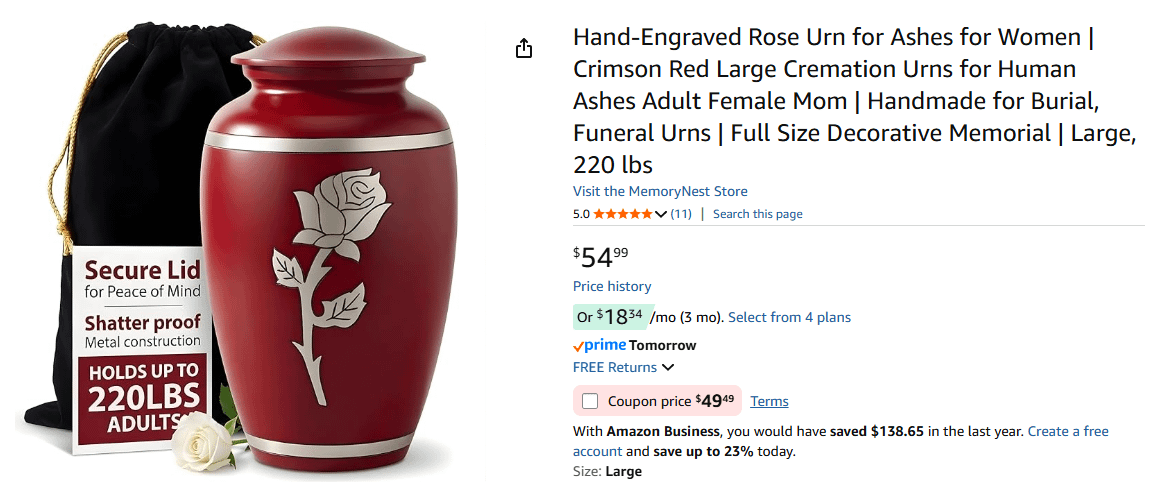Viewport: 1157px width, 482px height.
Task: Click the Search this page link
Action: point(757,214)
